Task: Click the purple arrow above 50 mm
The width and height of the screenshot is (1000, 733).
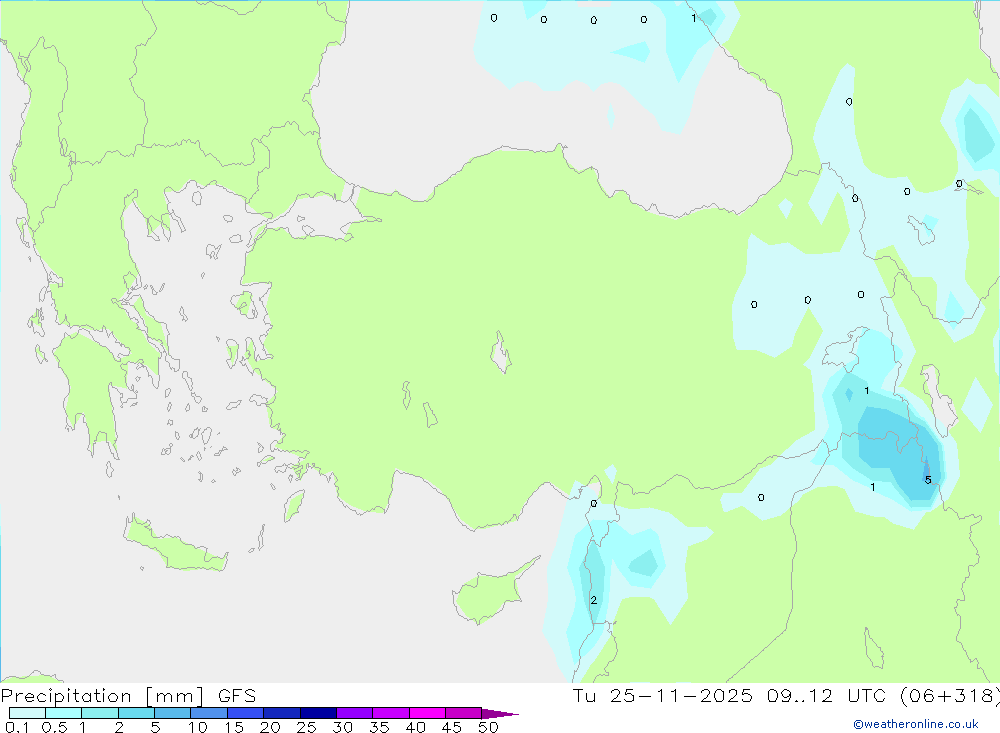Action: [x=499, y=713]
